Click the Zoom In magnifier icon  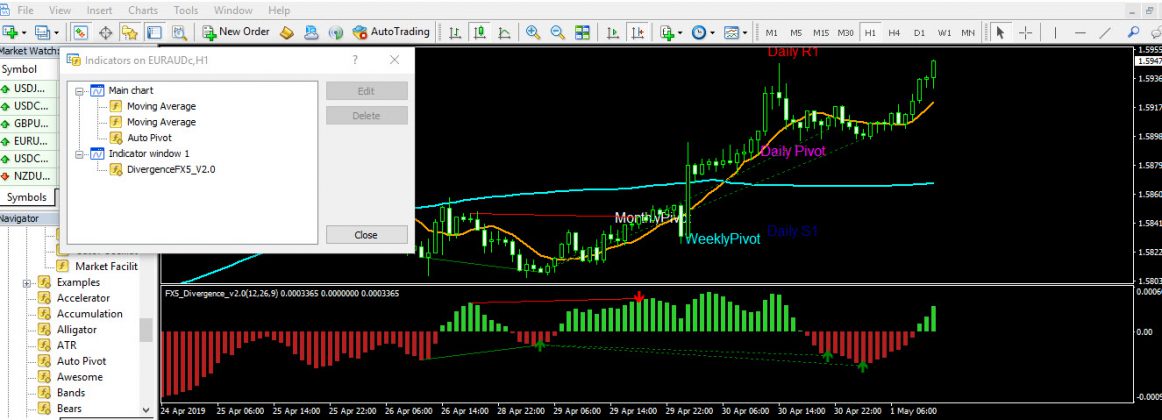(533, 32)
